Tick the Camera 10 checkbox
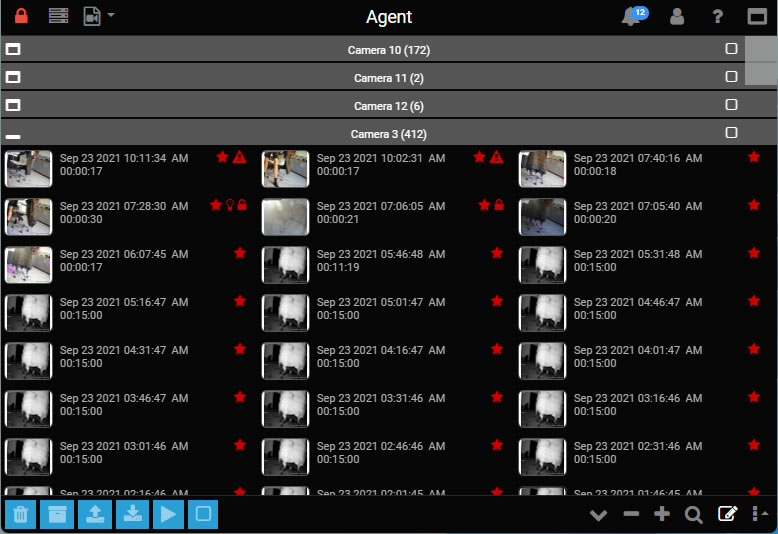778x534 pixels. pyautogui.click(x=731, y=49)
